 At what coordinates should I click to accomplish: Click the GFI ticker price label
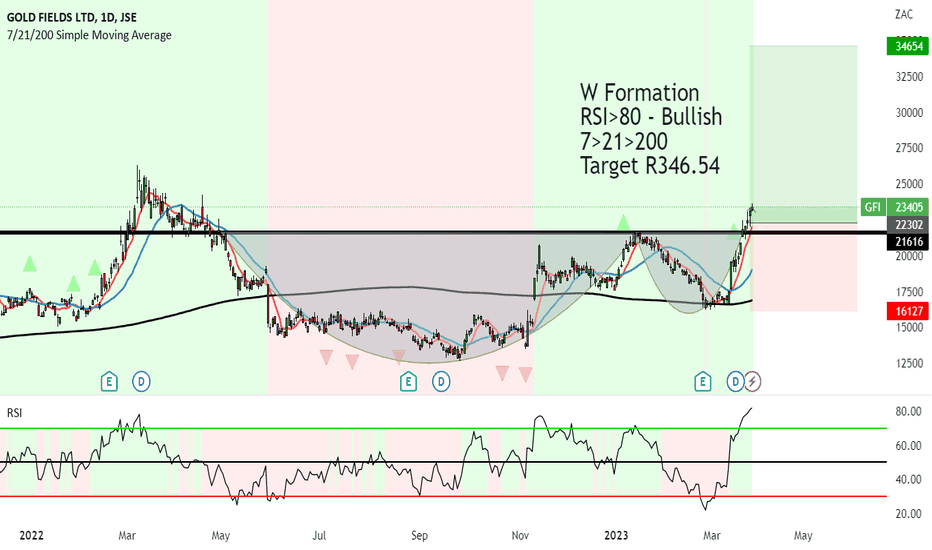(873, 207)
